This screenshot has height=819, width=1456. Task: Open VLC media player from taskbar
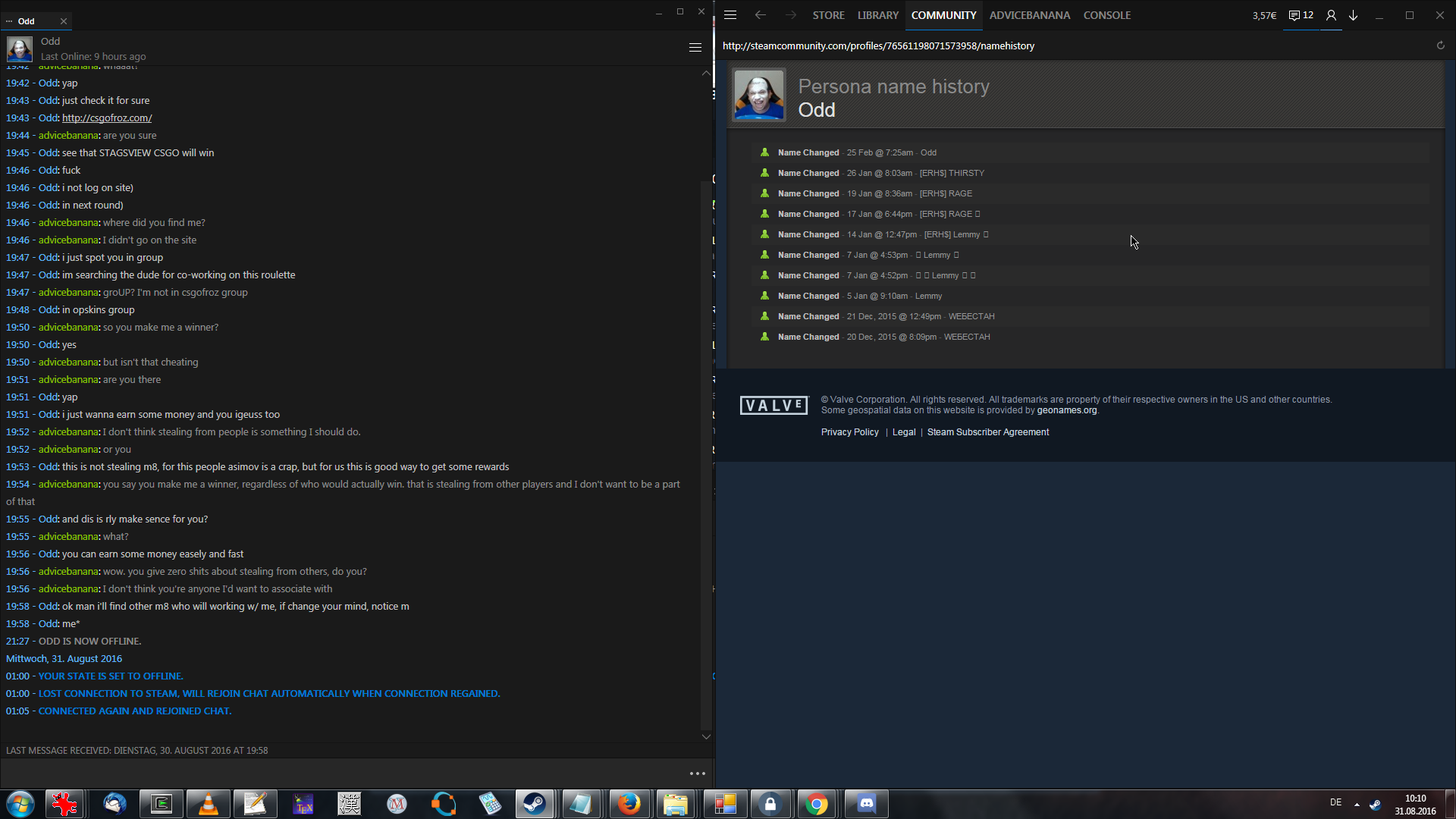(209, 804)
